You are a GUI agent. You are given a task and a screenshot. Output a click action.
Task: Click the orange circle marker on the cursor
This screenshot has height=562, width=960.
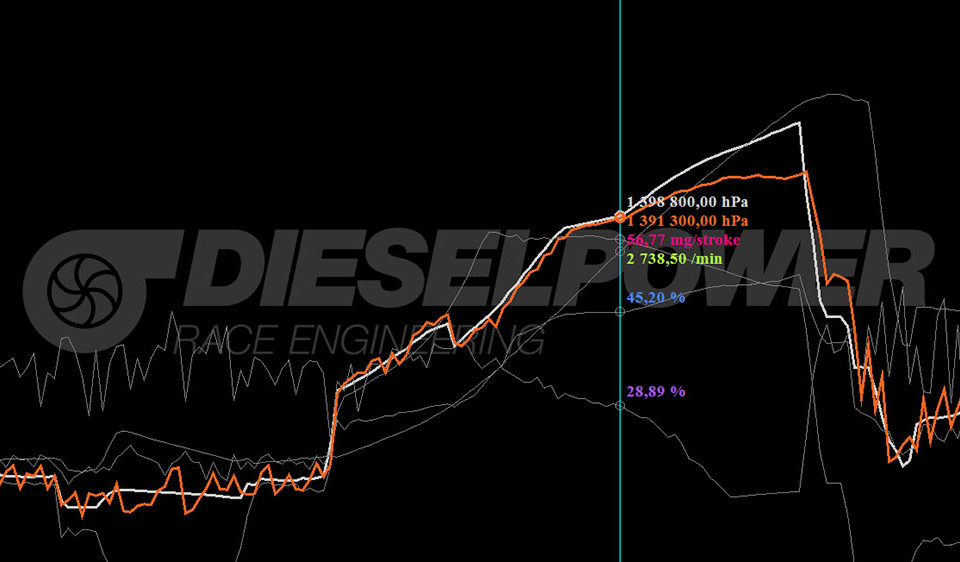coord(620,217)
